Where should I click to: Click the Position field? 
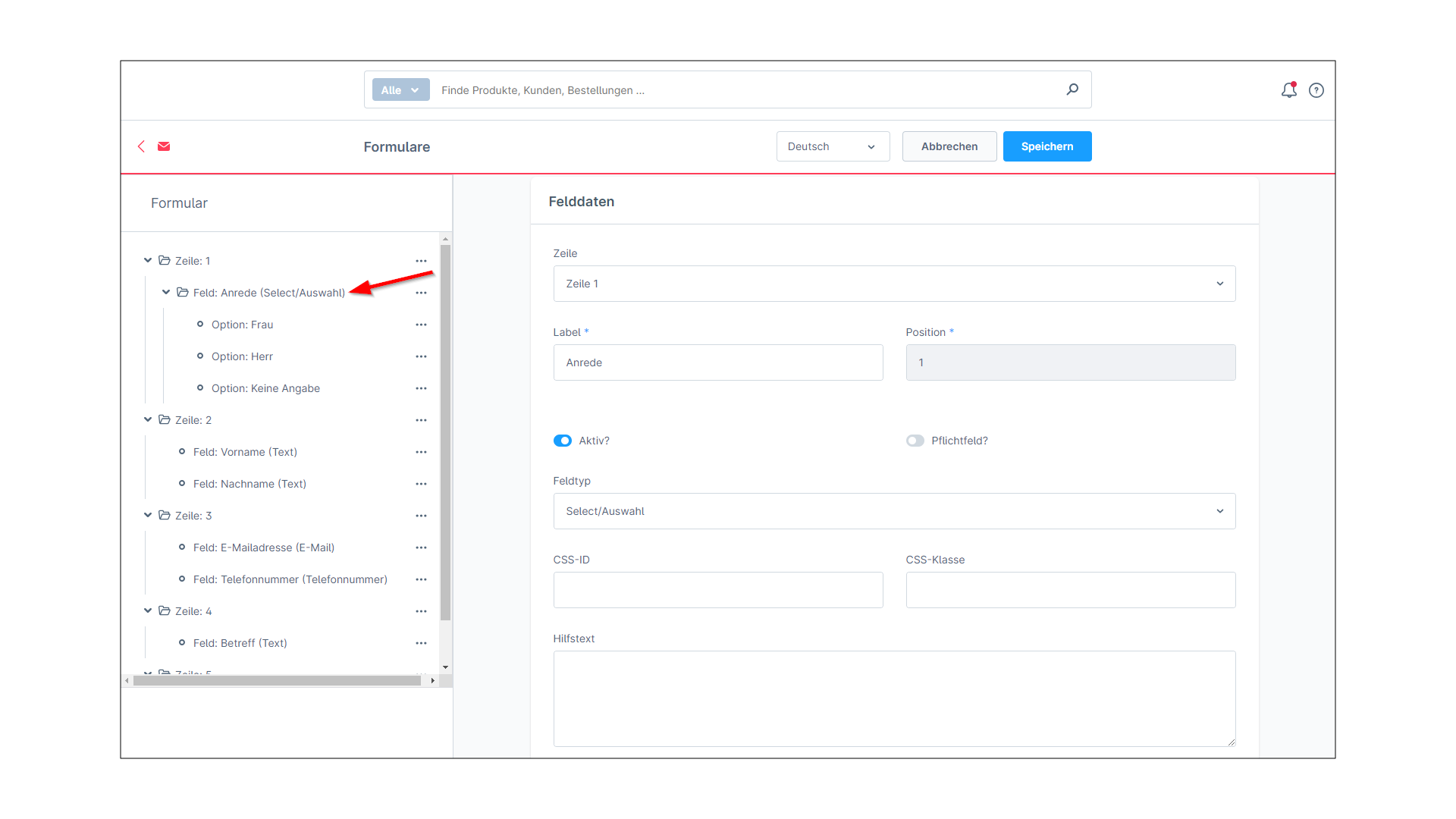(x=1070, y=362)
